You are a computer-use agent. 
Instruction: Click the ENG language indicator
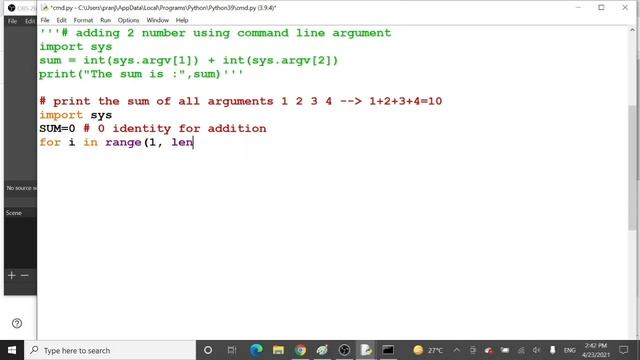point(569,350)
